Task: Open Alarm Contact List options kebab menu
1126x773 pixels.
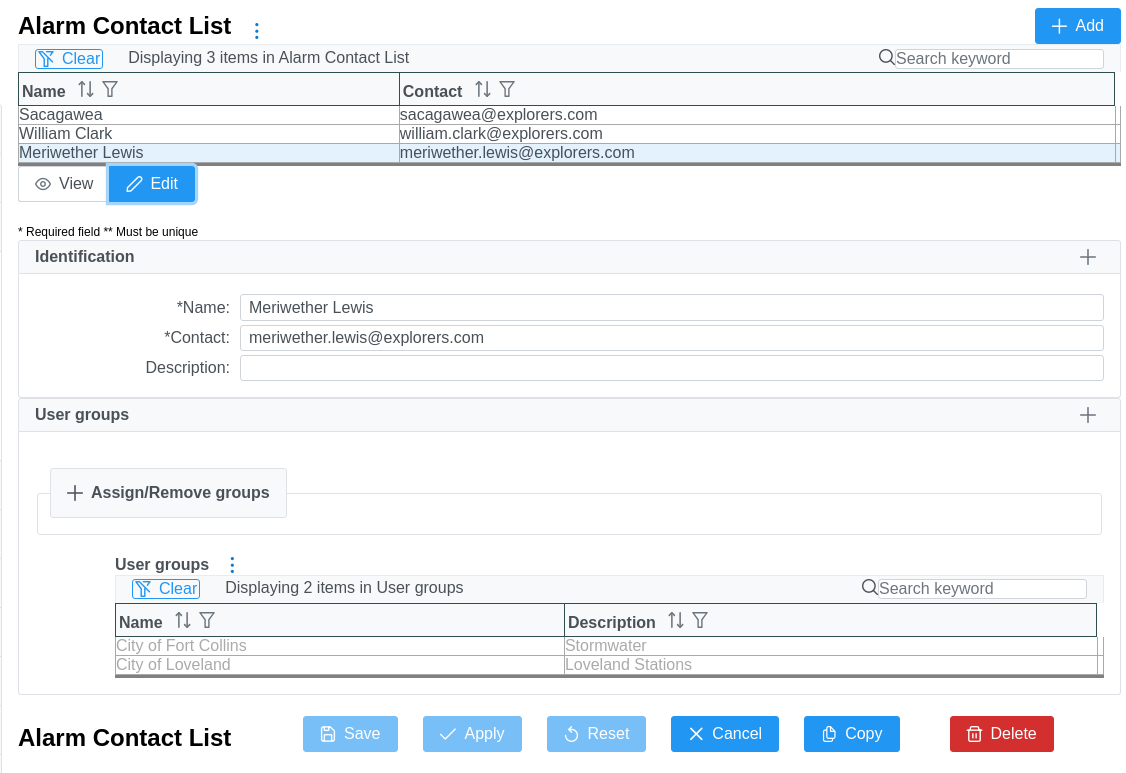Action: pyautogui.click(x=256, y=31)
